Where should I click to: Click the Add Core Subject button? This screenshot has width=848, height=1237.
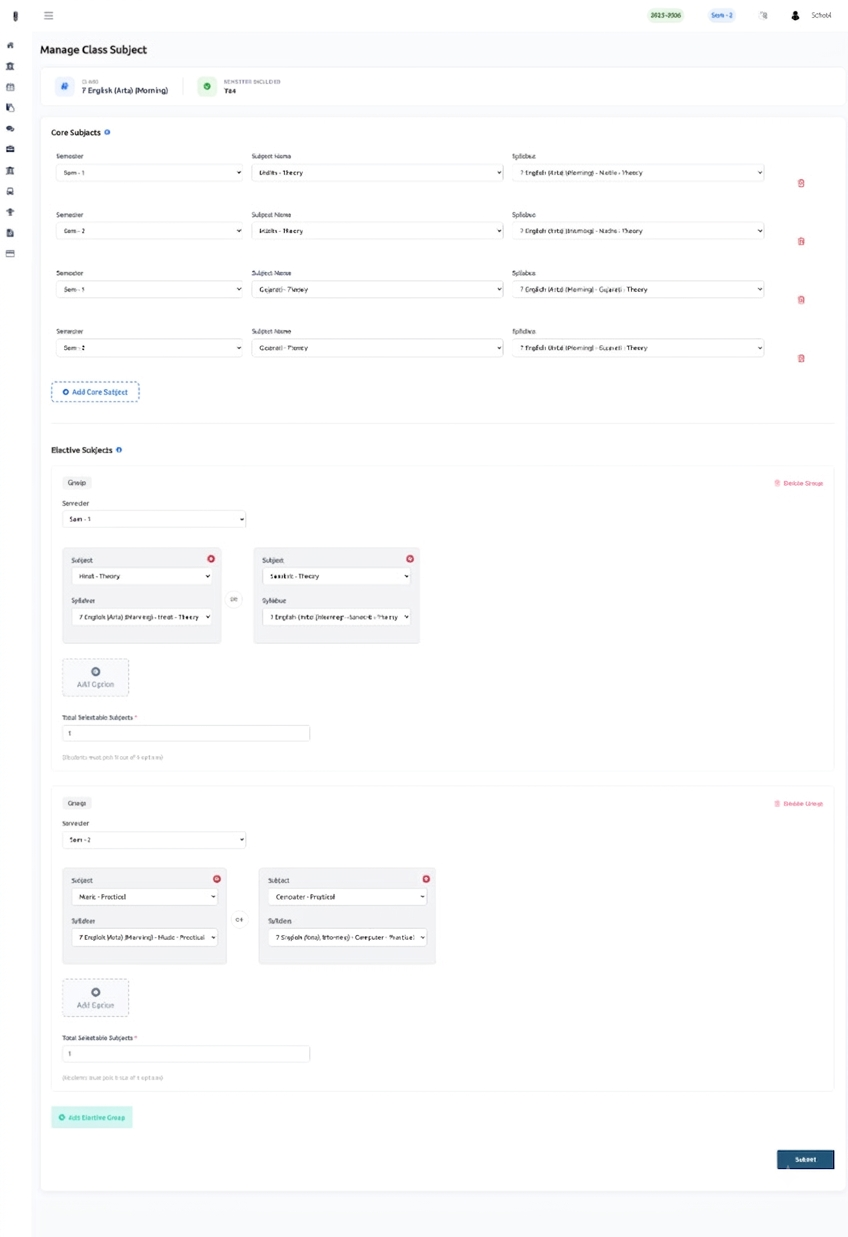pyautogui.click(x=95, y=392)
